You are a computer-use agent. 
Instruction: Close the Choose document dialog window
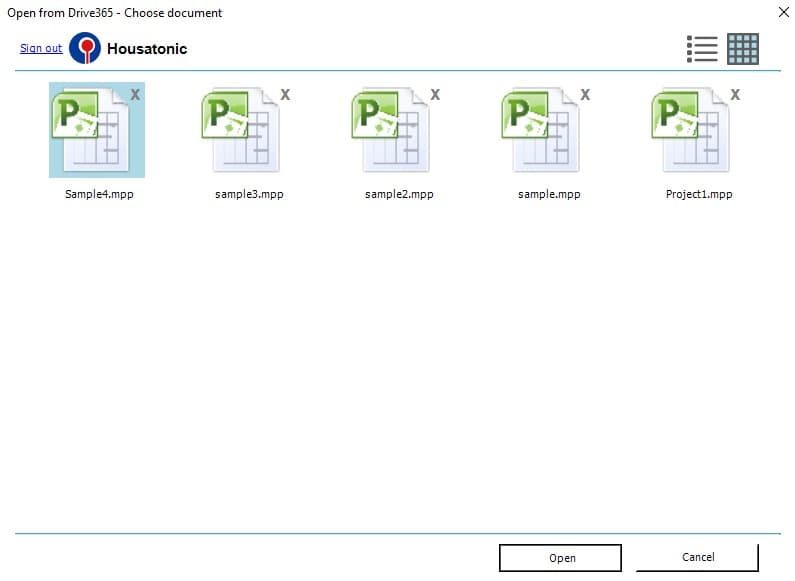tap(782, 12)
